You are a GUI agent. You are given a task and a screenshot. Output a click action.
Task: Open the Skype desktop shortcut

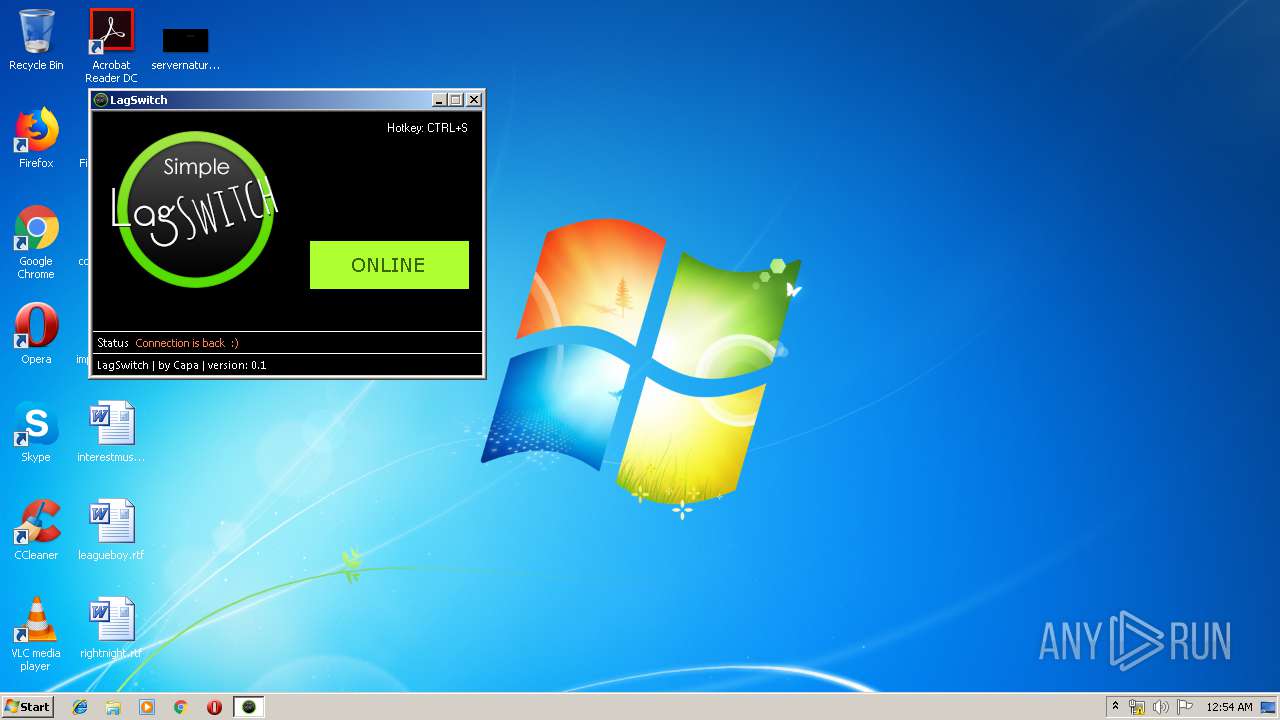(36, 431)
